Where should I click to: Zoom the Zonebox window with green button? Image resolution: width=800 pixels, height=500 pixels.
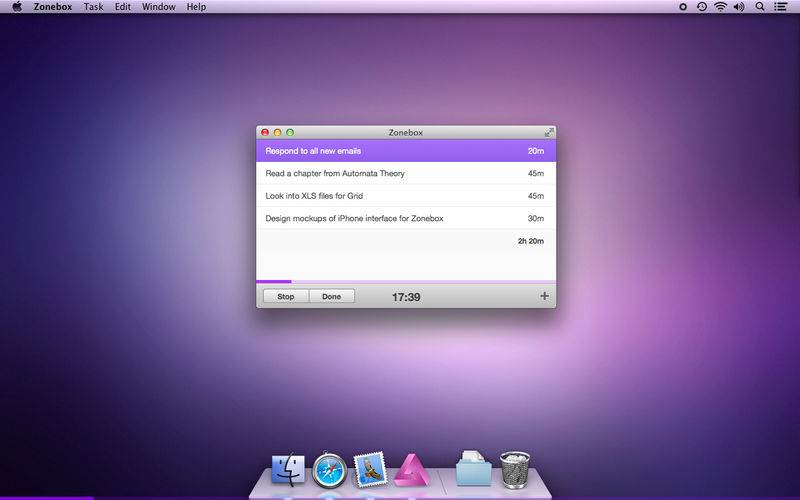pos(290,132)
